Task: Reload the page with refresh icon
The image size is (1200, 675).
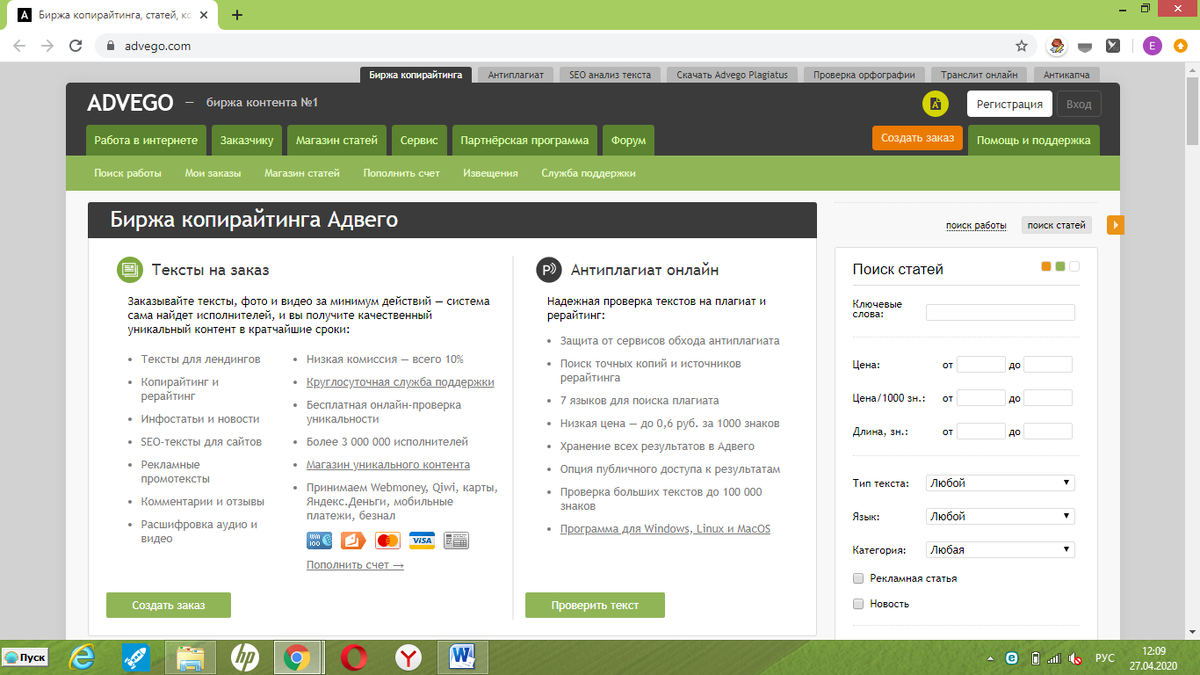Action: [75, 45]
